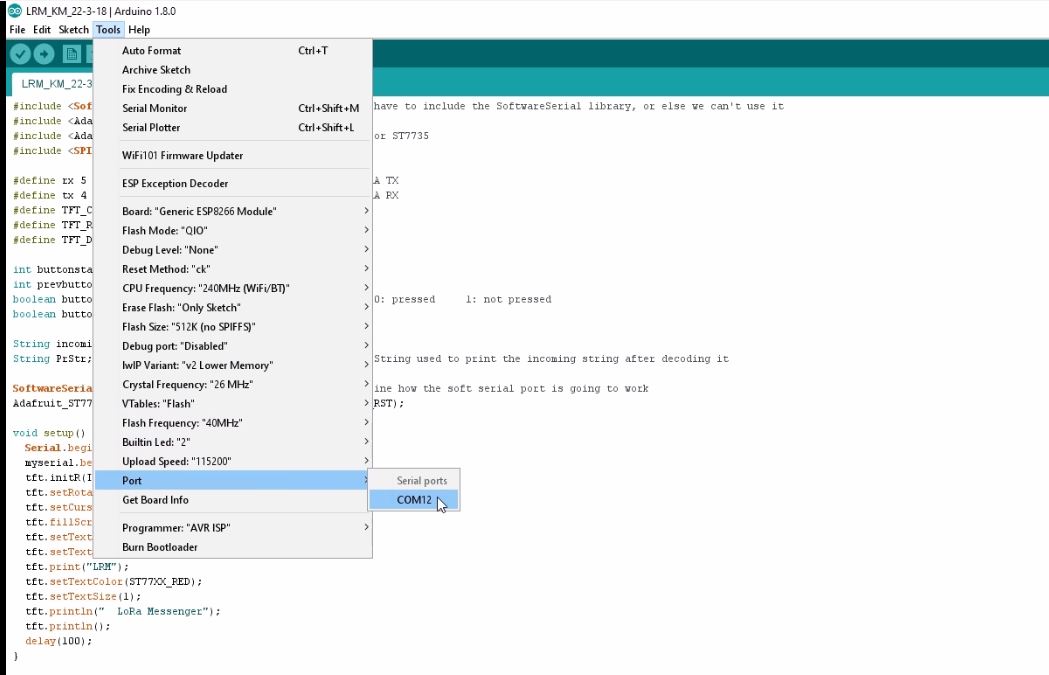Image resolution: width=1049 pixels, height=675 pixels.
Task: Click the void setup() line
Action: coord(49,433)
